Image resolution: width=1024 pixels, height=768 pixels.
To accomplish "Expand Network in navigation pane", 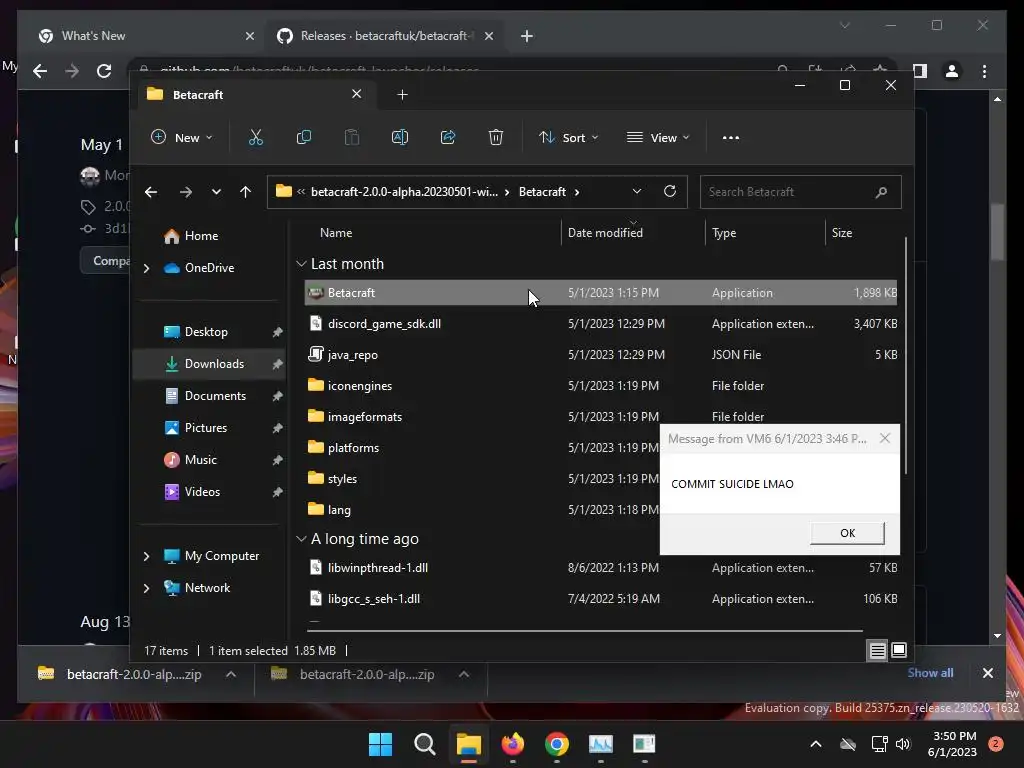I will (x=146, y=588).
